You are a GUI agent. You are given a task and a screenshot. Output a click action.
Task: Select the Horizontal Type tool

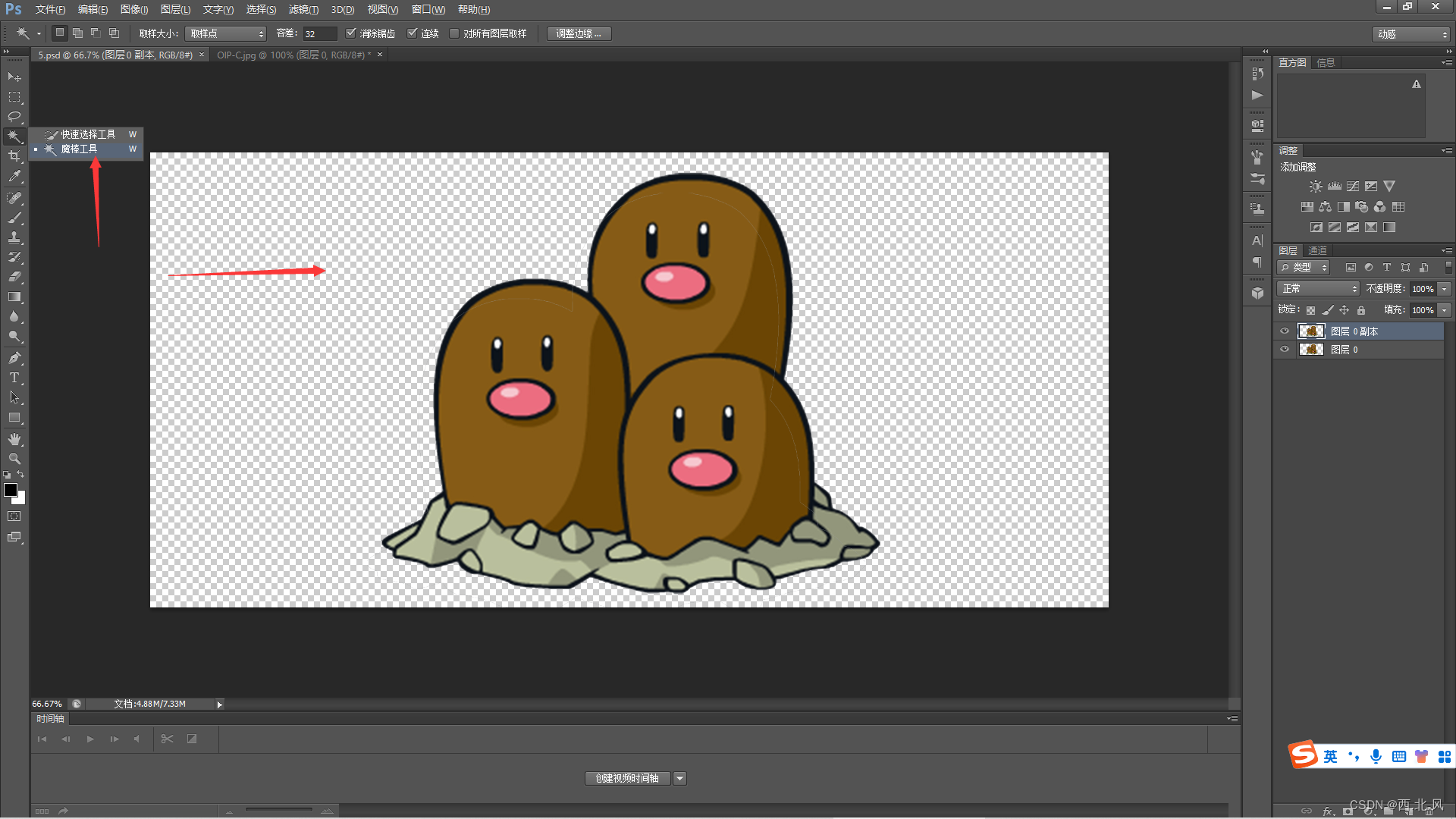(x=14, y=378)
